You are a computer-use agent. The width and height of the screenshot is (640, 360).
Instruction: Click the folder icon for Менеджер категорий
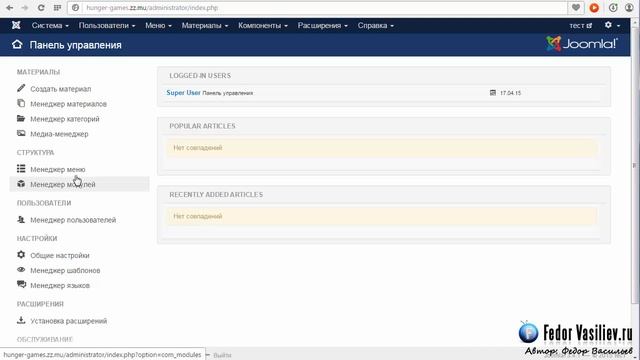[21, 118]
